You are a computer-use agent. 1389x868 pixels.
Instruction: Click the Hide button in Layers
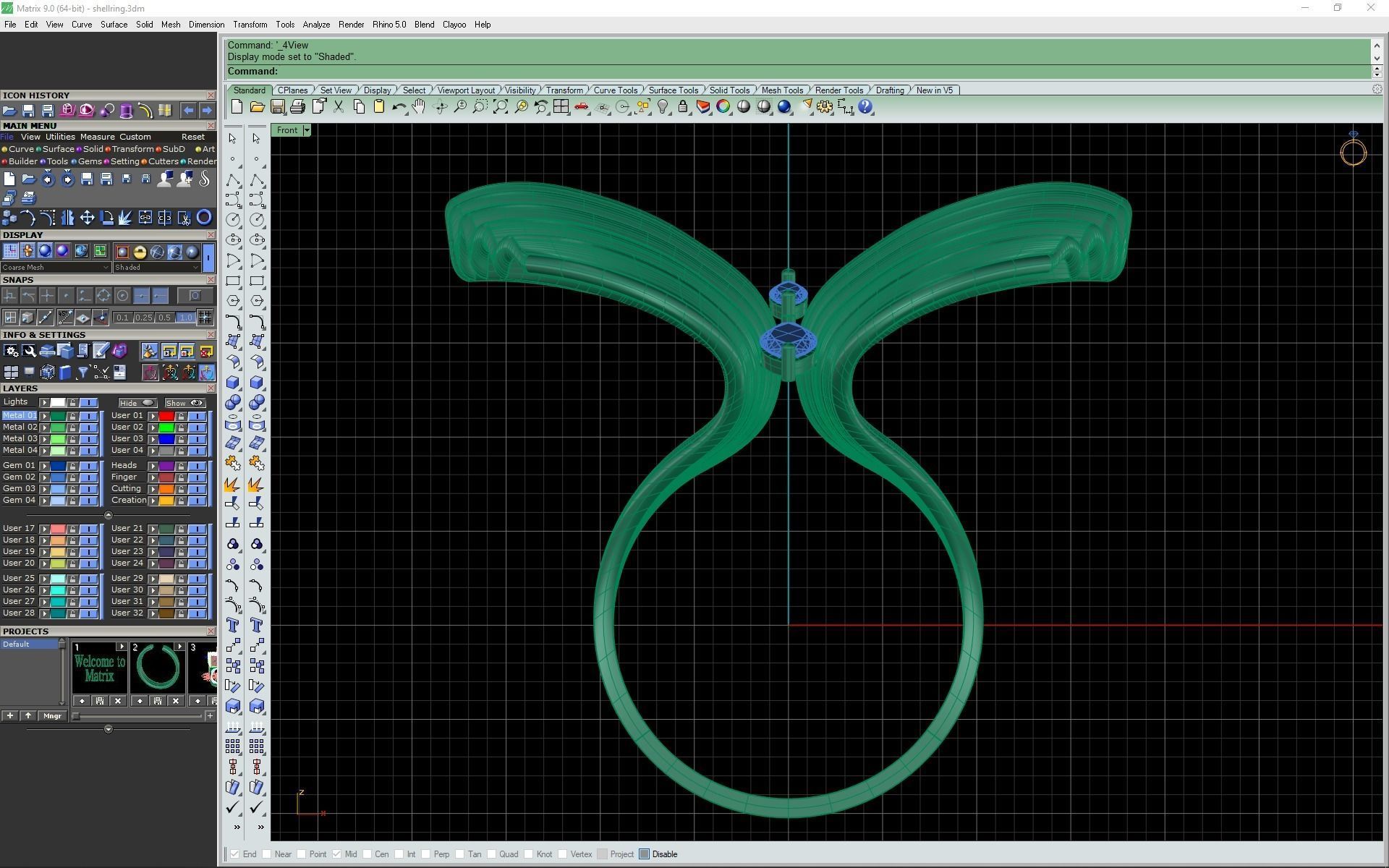[137, 403]
